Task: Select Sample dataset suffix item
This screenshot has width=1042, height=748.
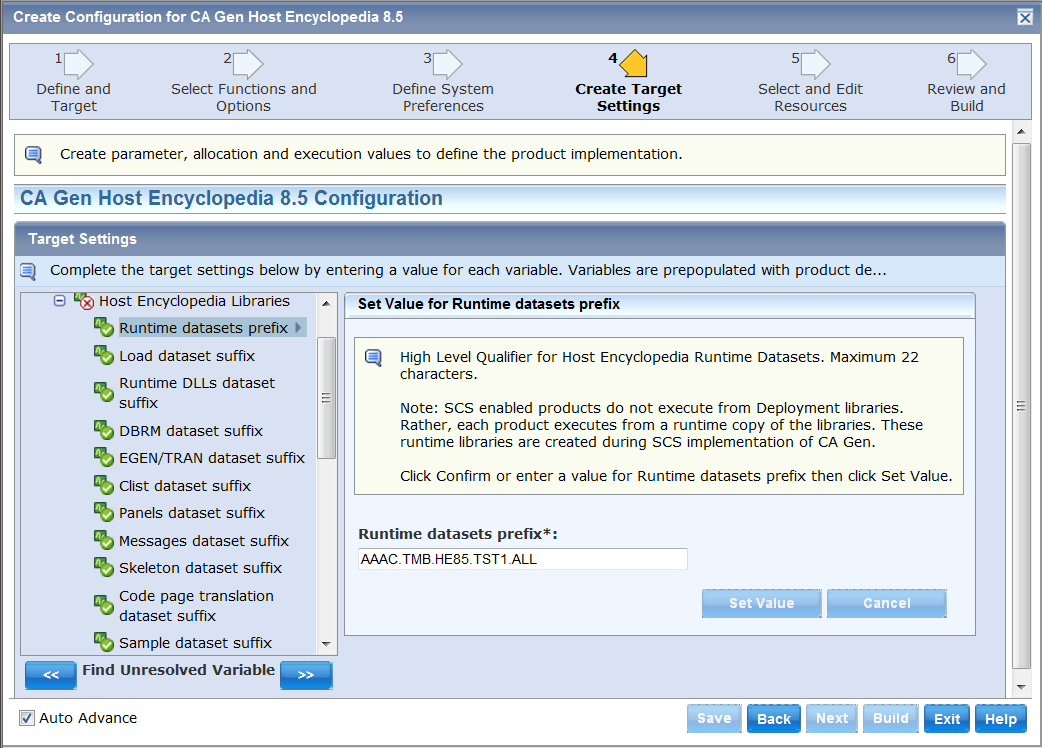Action: pos(195,643)
